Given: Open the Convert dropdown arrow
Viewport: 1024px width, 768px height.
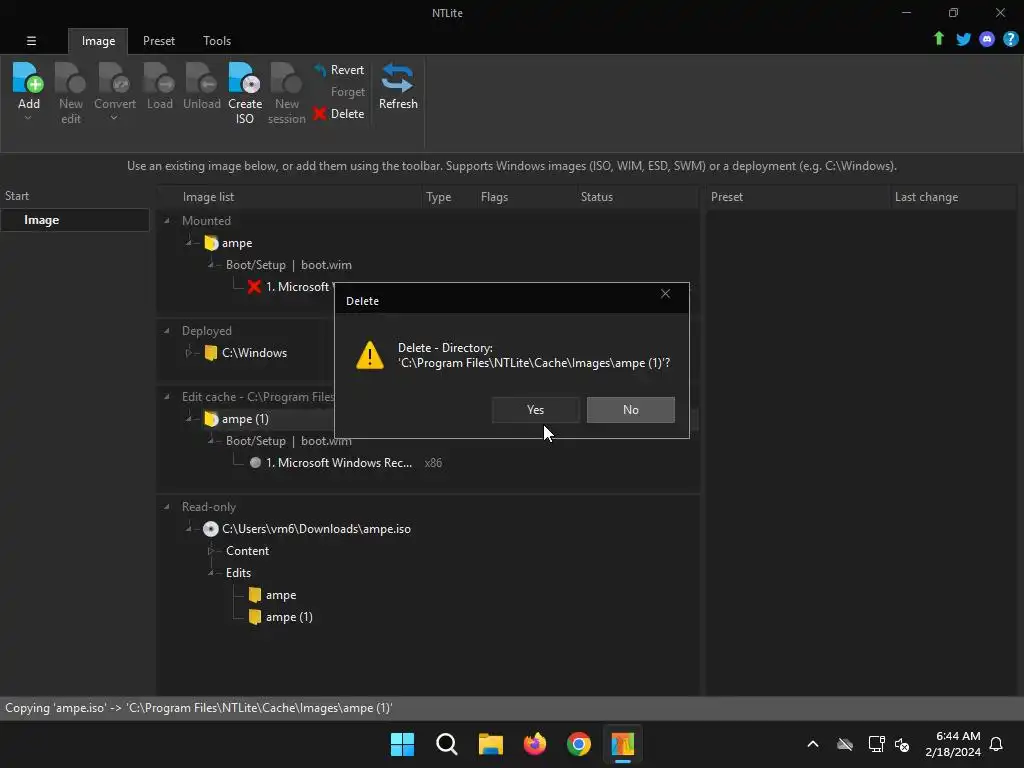Looking at the screenshot, I should [114, 118].
